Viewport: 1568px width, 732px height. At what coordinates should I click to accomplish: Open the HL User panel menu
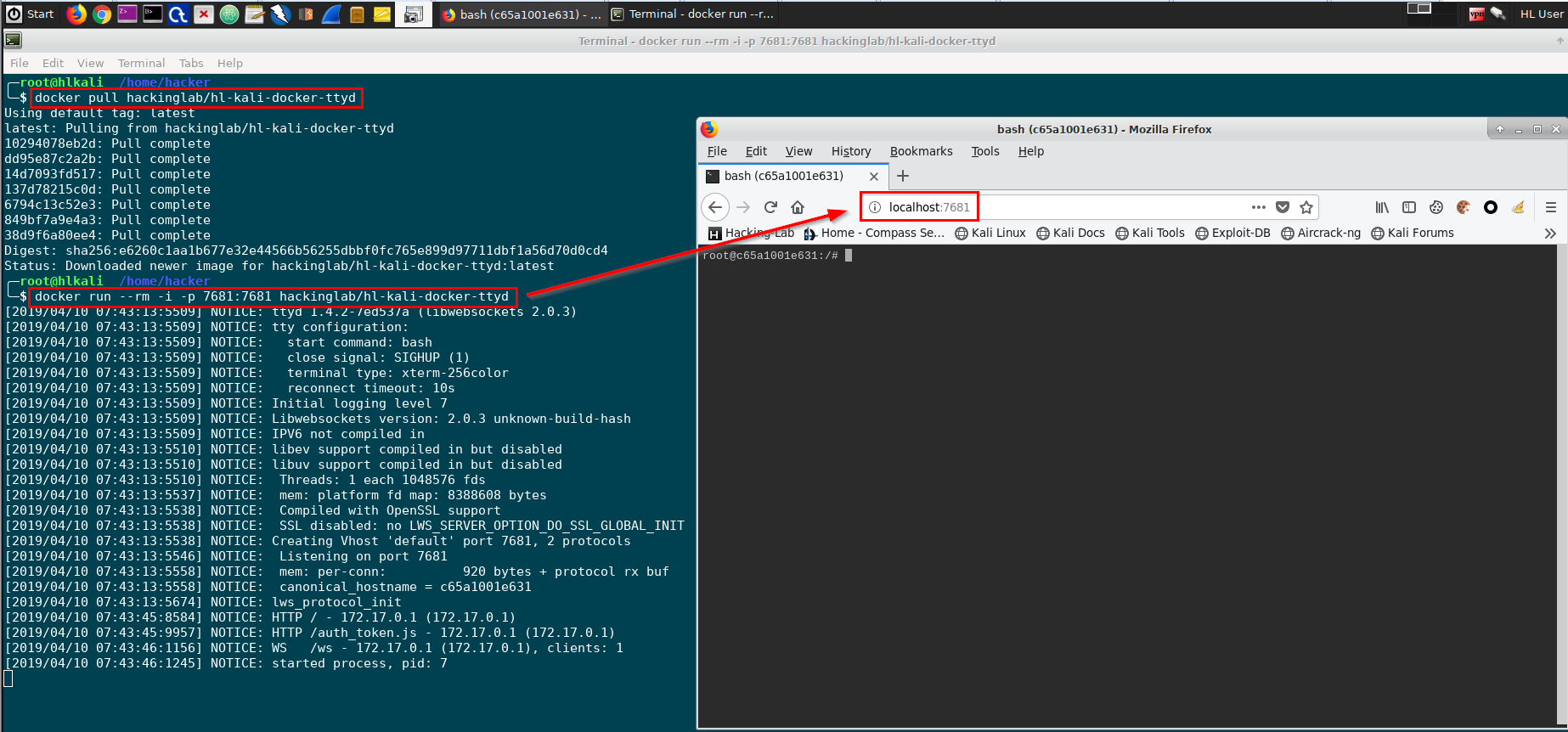point(1542,14)
